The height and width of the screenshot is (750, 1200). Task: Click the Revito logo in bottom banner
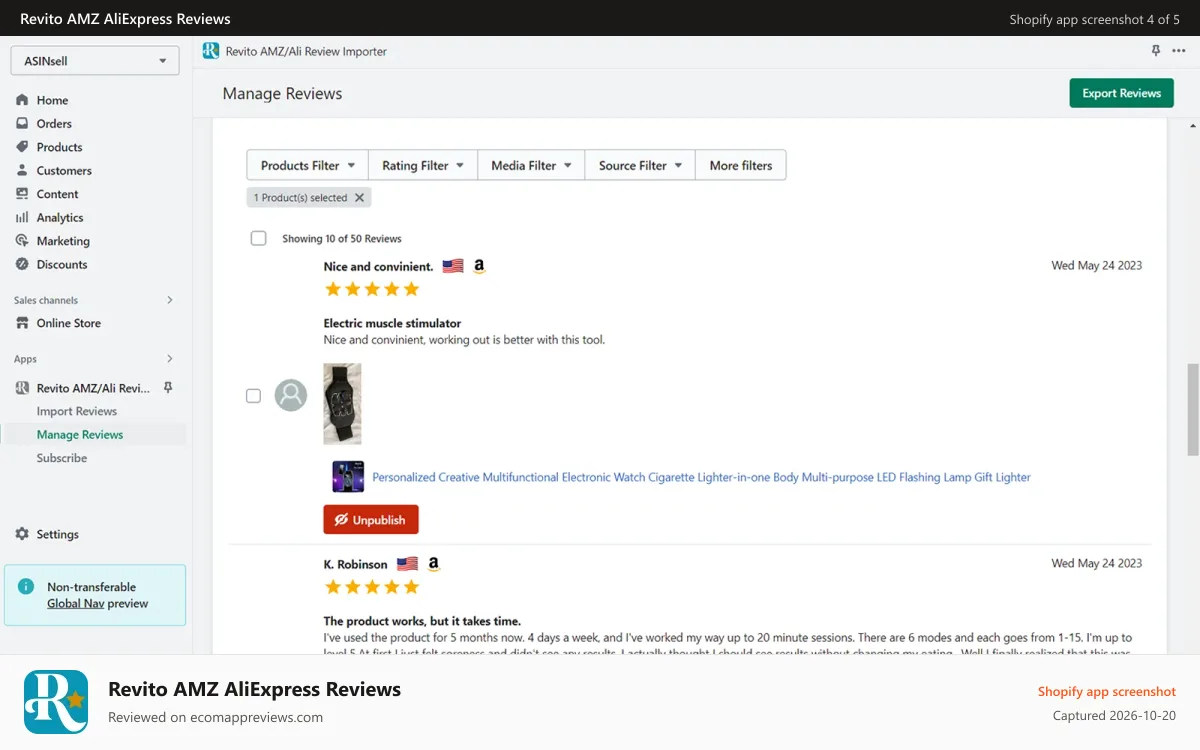click(x=56, y=702)
